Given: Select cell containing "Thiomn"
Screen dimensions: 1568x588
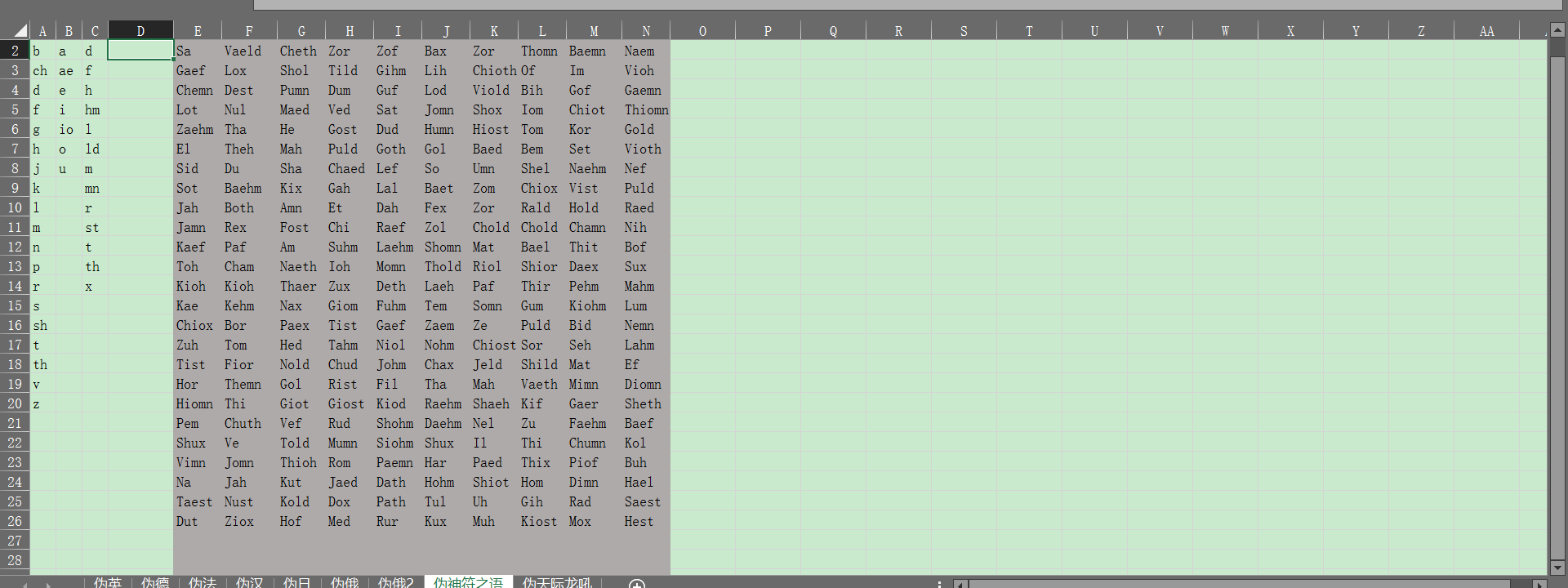Looking at the screenshot, I should (646, 109).
